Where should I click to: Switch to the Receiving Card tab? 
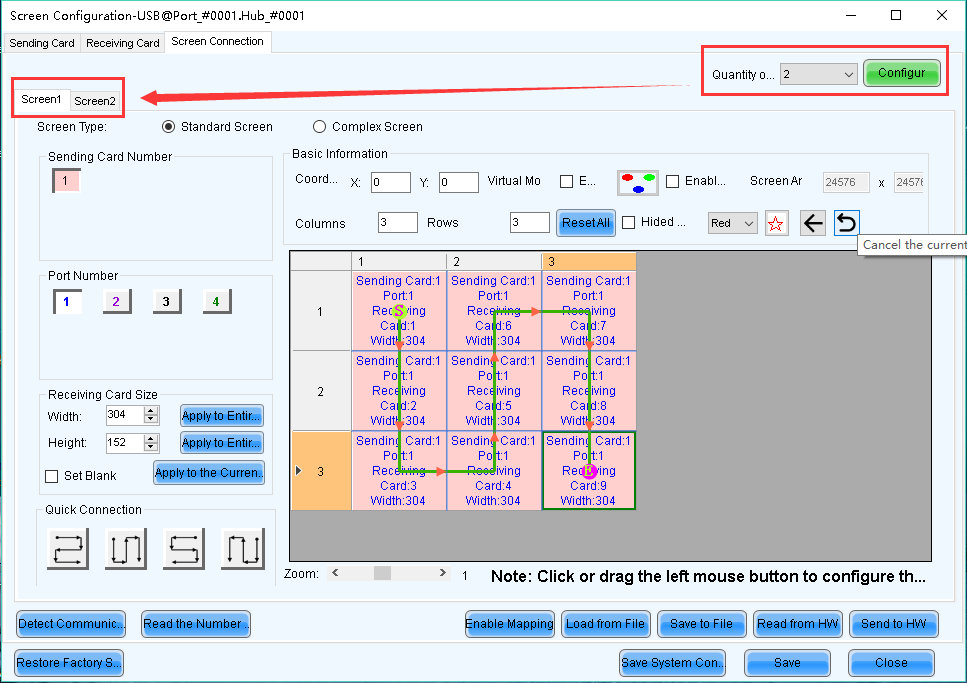coord(122,43)
